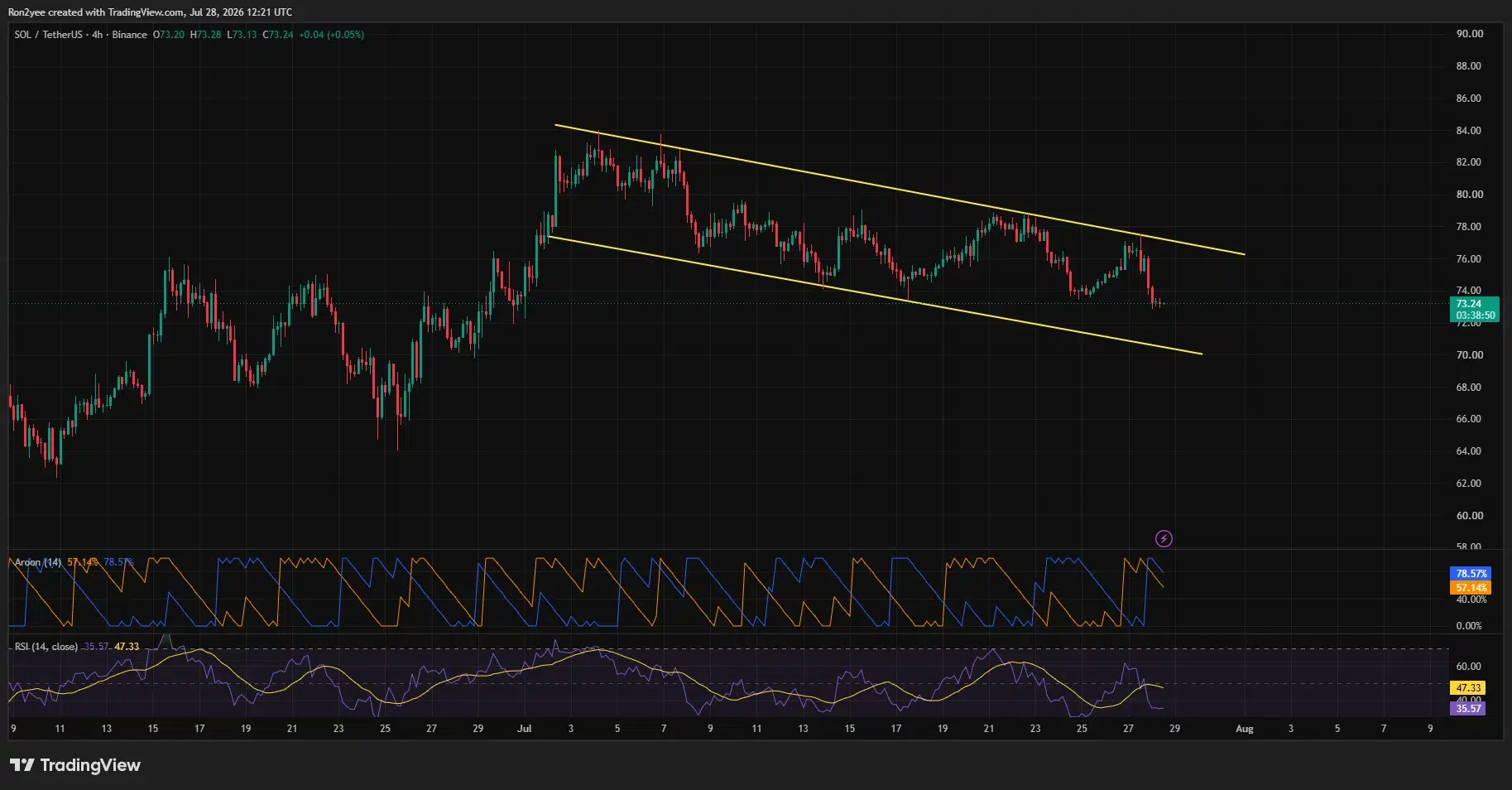The width and height of the screenshot is (1512, 790).
Task: Click the 70.00 price axis label
Action: [x=1469, y=355]
